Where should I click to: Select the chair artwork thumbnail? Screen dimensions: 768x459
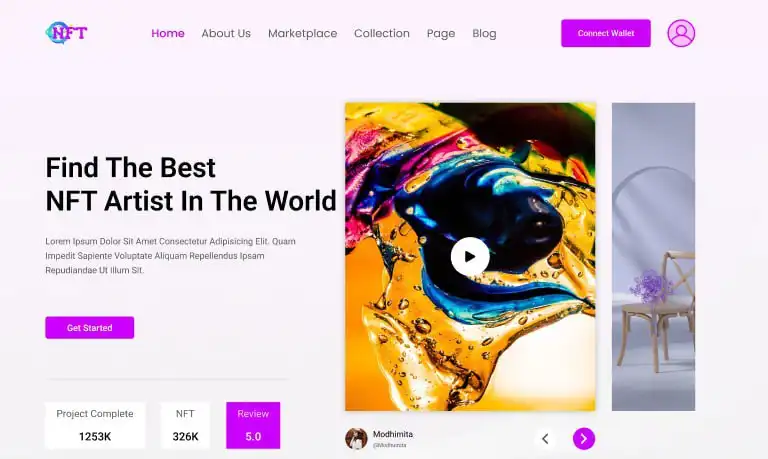(653, 256)
